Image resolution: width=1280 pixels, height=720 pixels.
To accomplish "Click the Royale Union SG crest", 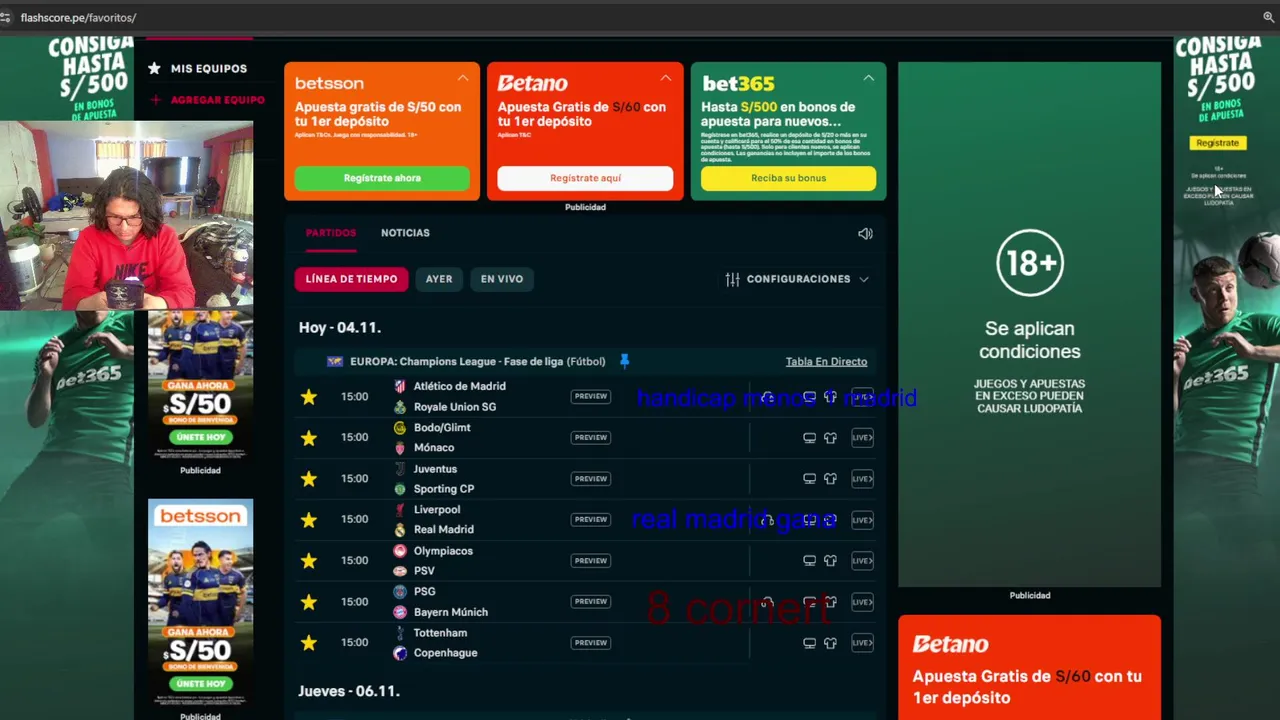I will (x=400, y=407).
